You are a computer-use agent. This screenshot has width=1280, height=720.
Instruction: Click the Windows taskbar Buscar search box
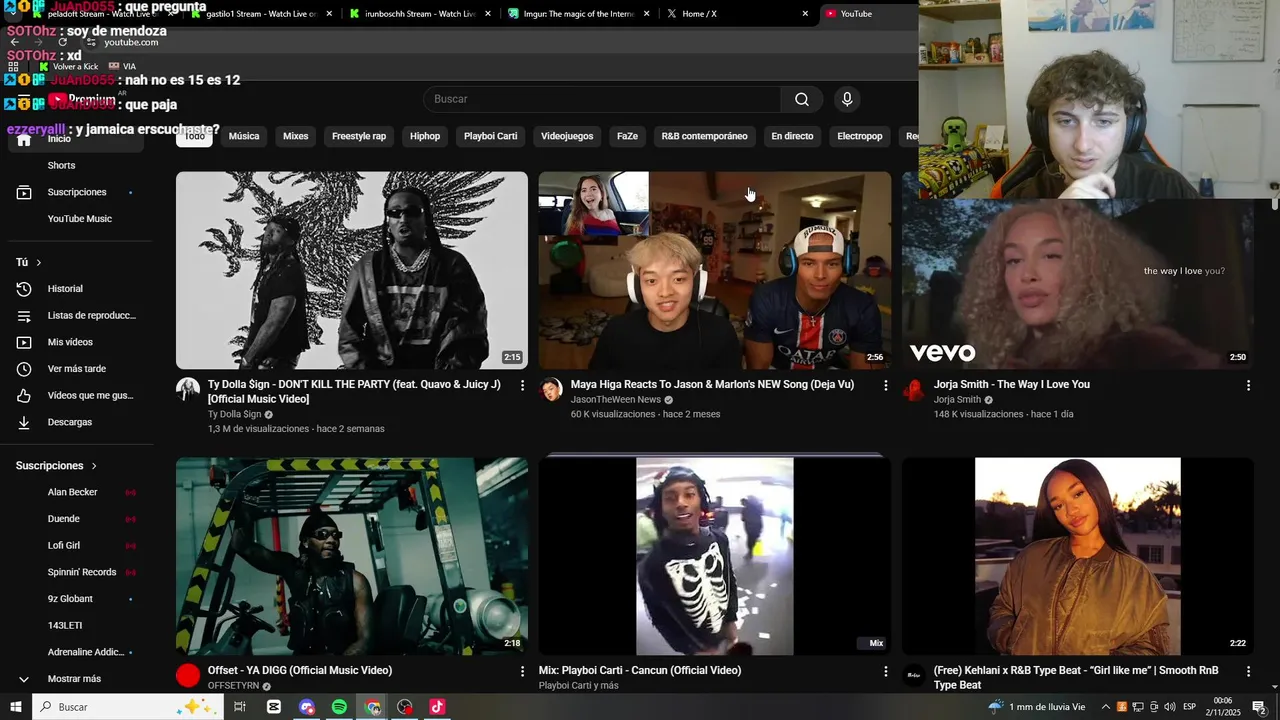click(130, 707)
